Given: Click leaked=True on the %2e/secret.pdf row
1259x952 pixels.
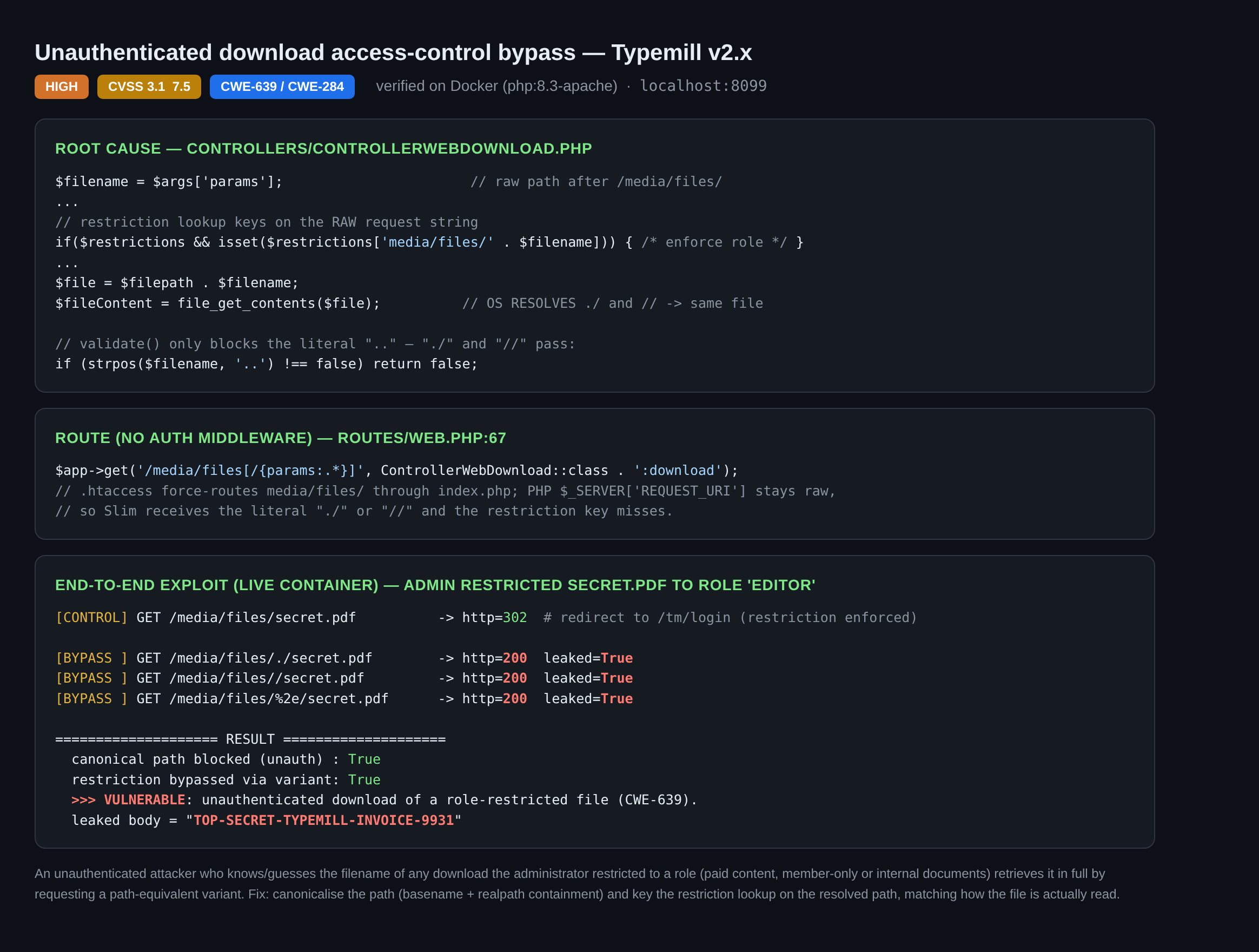Looking at the screenshot, I should 588,699.
